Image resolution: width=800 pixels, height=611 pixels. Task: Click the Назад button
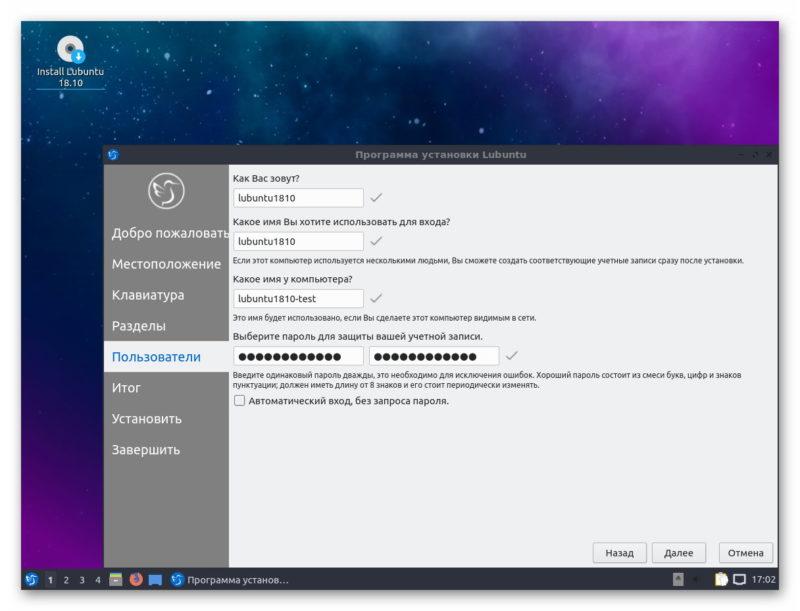619,553
